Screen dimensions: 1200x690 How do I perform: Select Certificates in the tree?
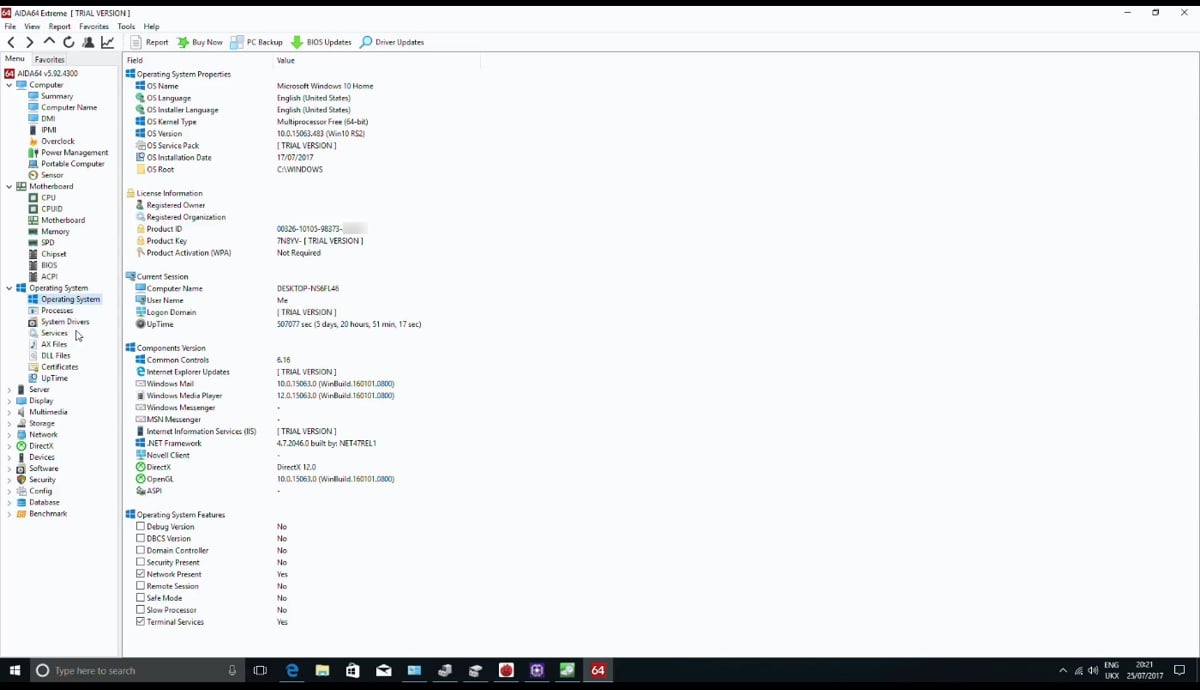coord(59,367)
